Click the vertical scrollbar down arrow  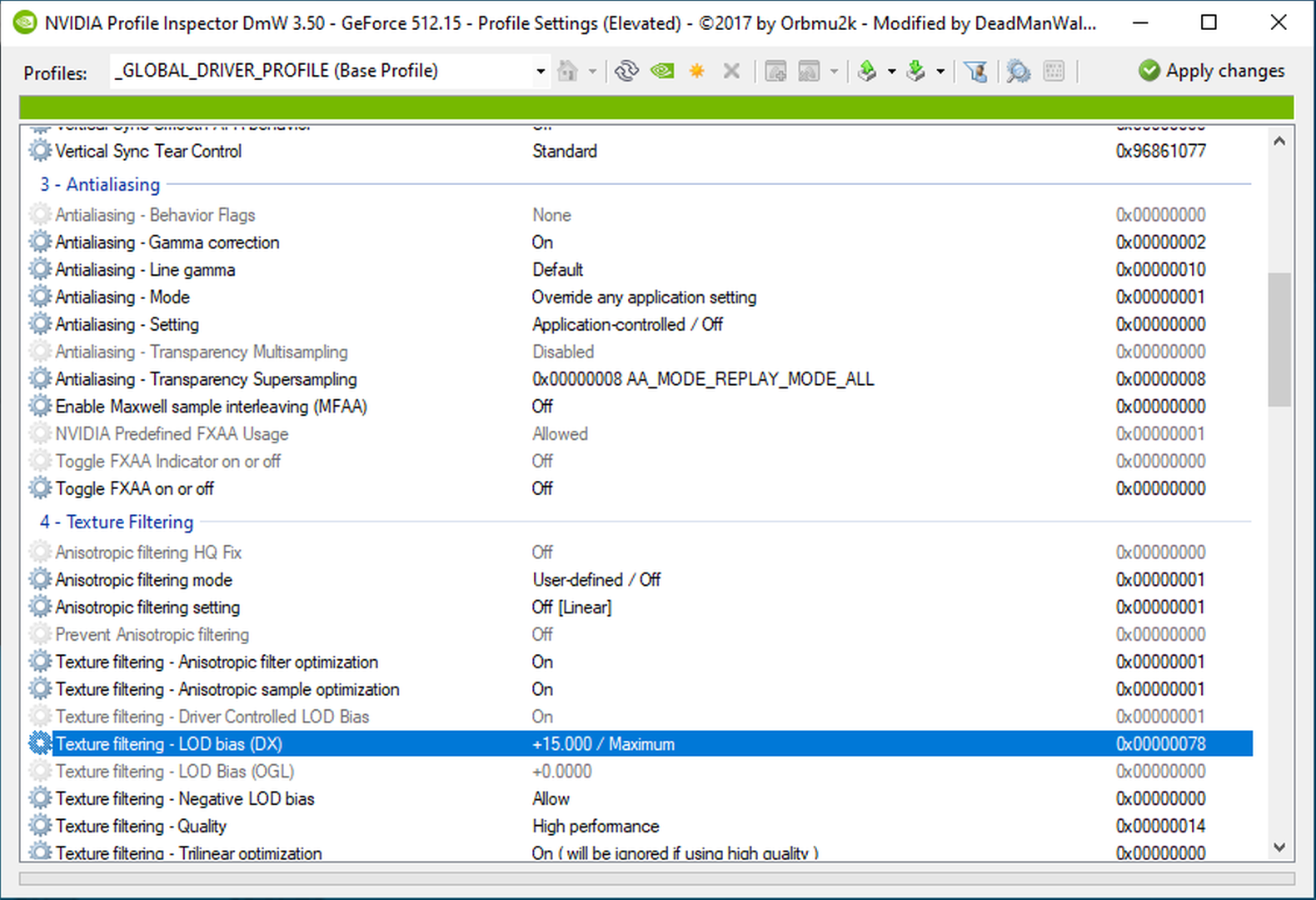tap(1279, 847)
